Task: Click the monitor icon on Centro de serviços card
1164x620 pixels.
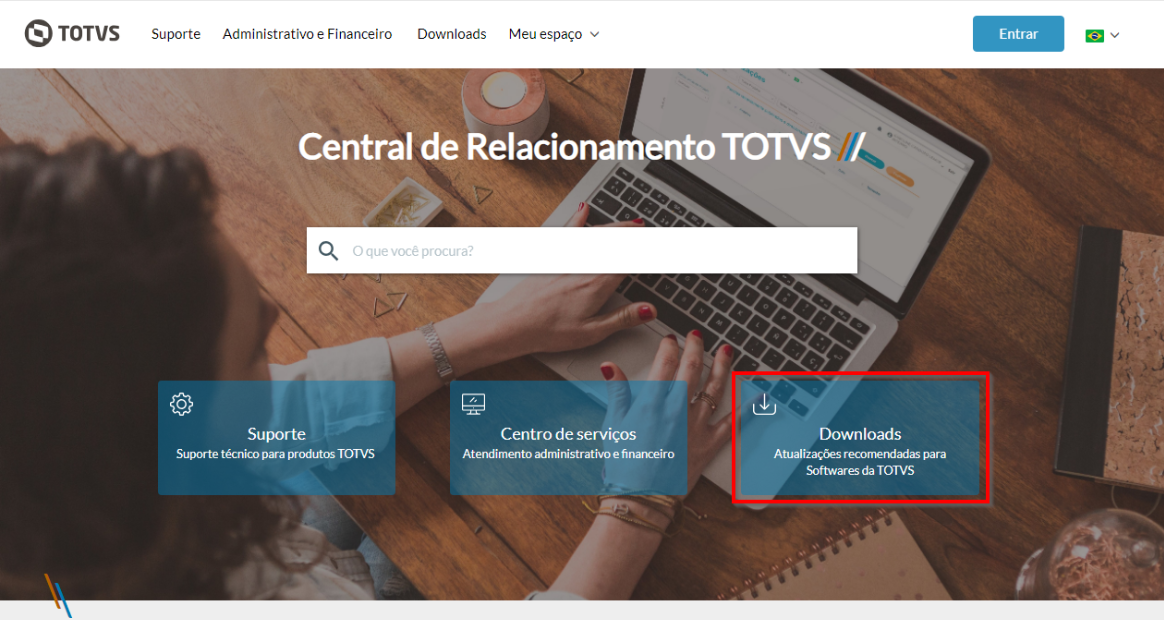Action: coord(473,404)
